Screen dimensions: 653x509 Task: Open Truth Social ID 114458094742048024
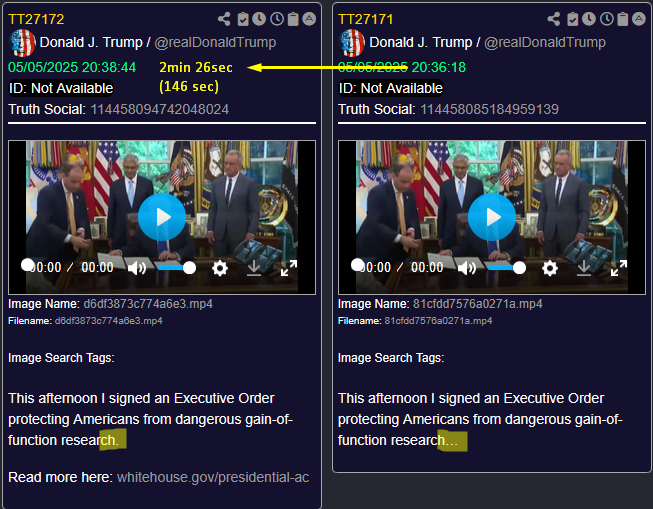pyautogui.click(x=160, y=109)
